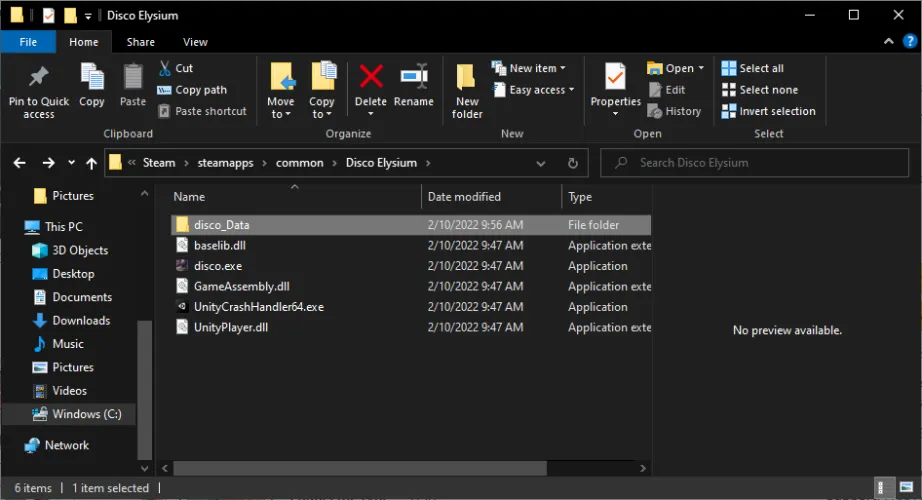The image size is (922, 500).
Task: Click Select all in ribbon
Action: point(752,68)
